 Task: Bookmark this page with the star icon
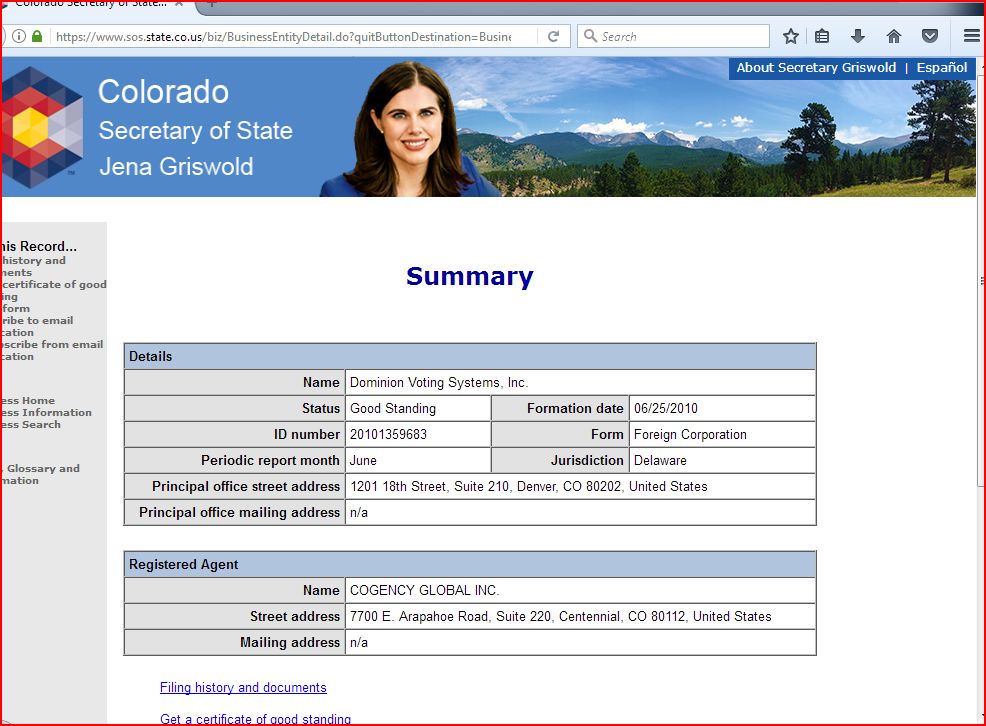[x=791, y=36]
